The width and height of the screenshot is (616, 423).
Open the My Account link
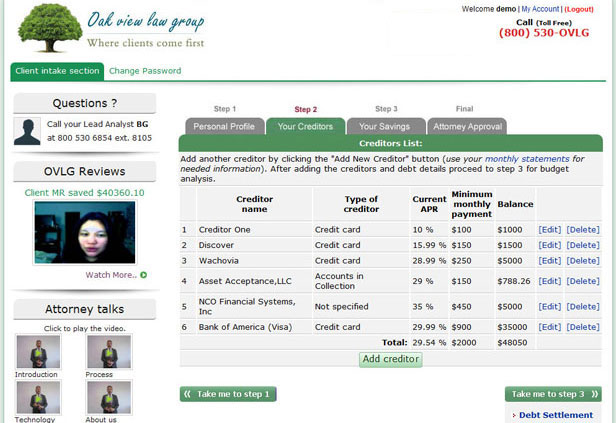[x=540, y=9]
